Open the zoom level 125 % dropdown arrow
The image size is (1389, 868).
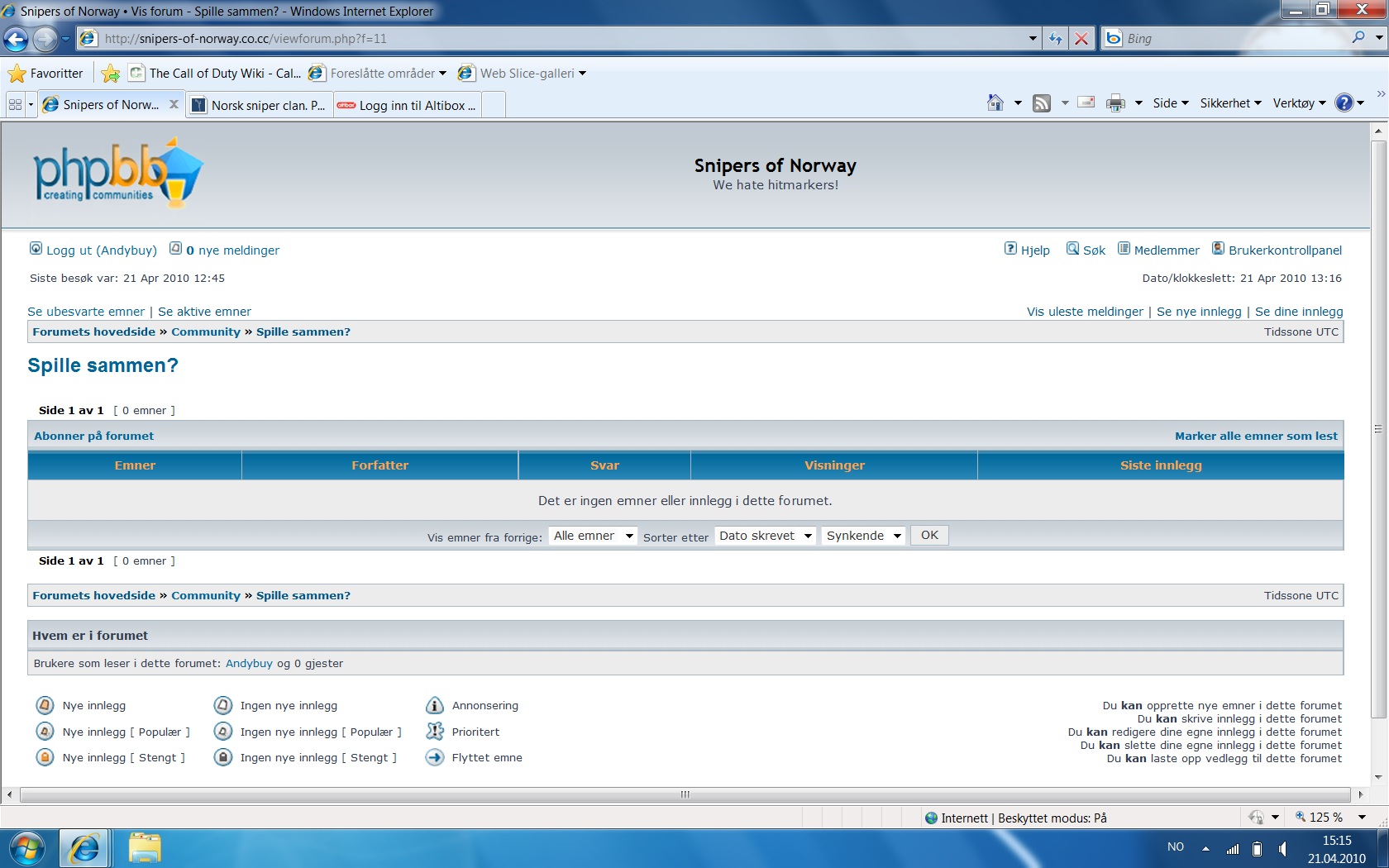(1362, 818)
